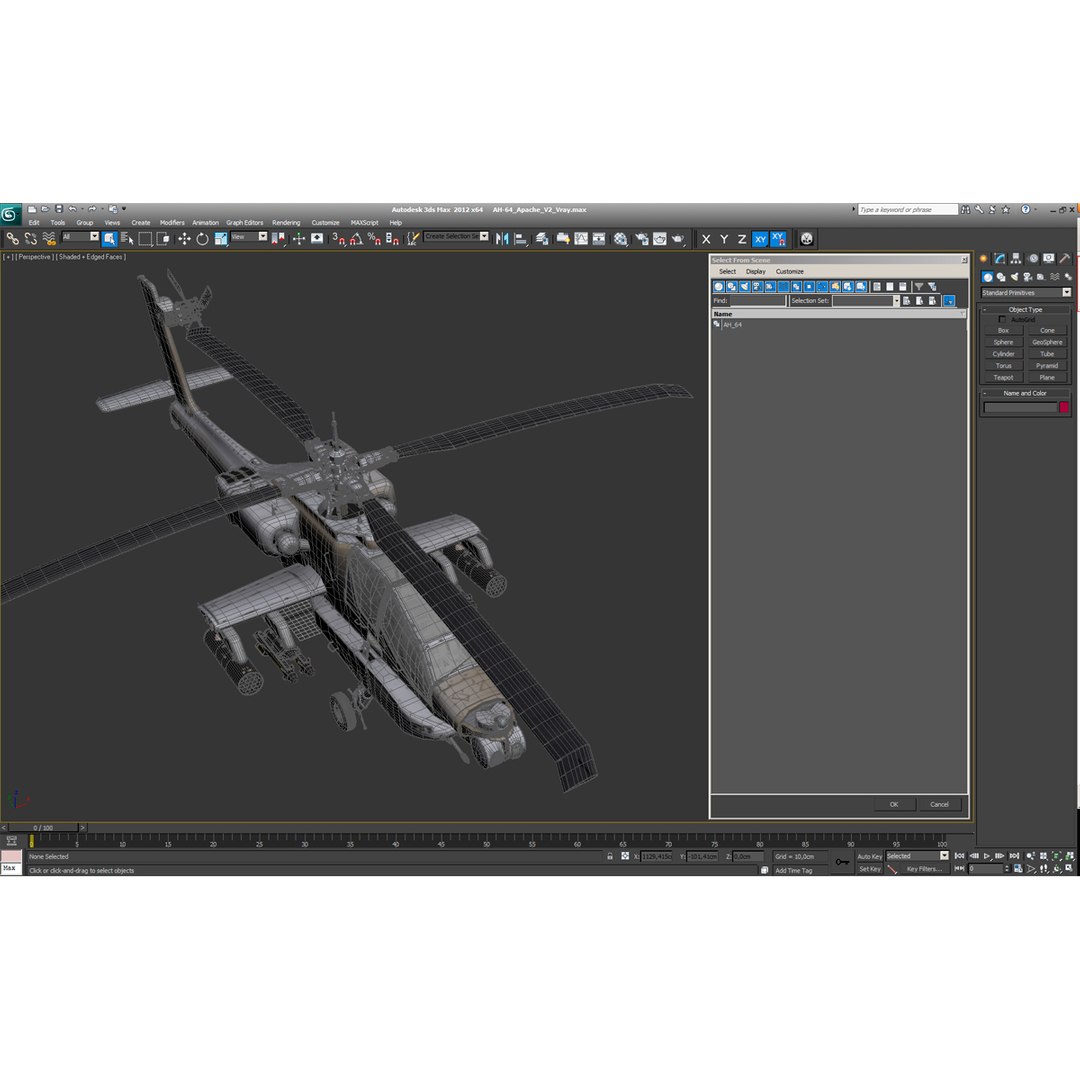Click the Edit Named Selection Sets icon
Viewport: 1080px width, 1080px height.
[413, 239]
